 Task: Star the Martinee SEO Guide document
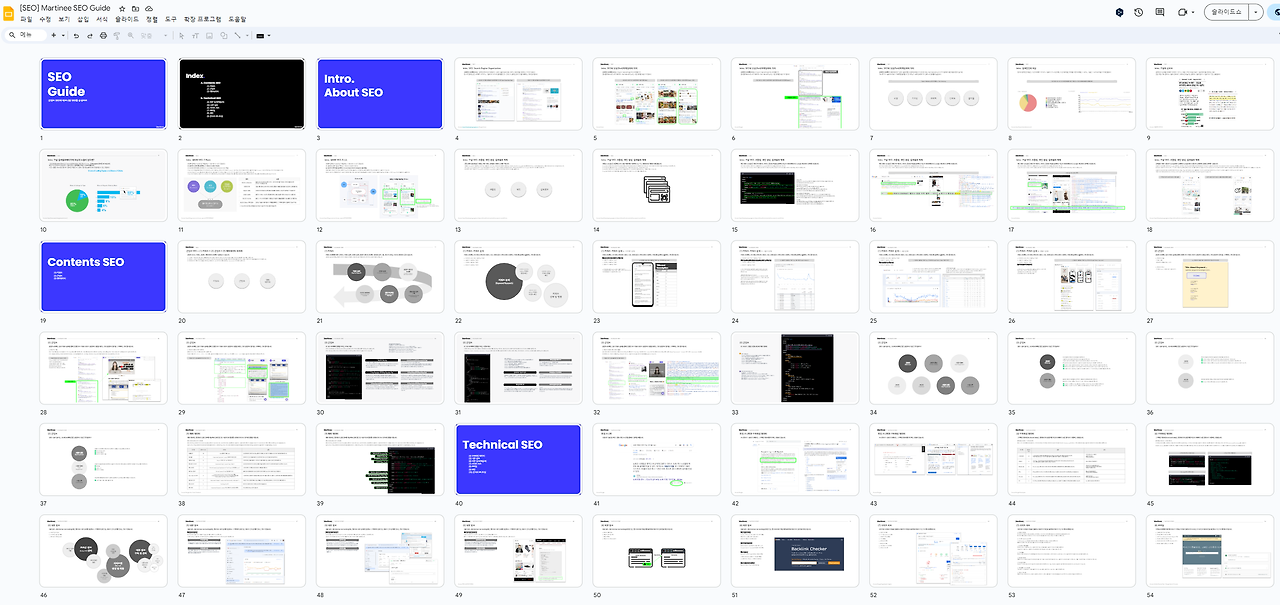pyautogui.click(x=122, y=9)
